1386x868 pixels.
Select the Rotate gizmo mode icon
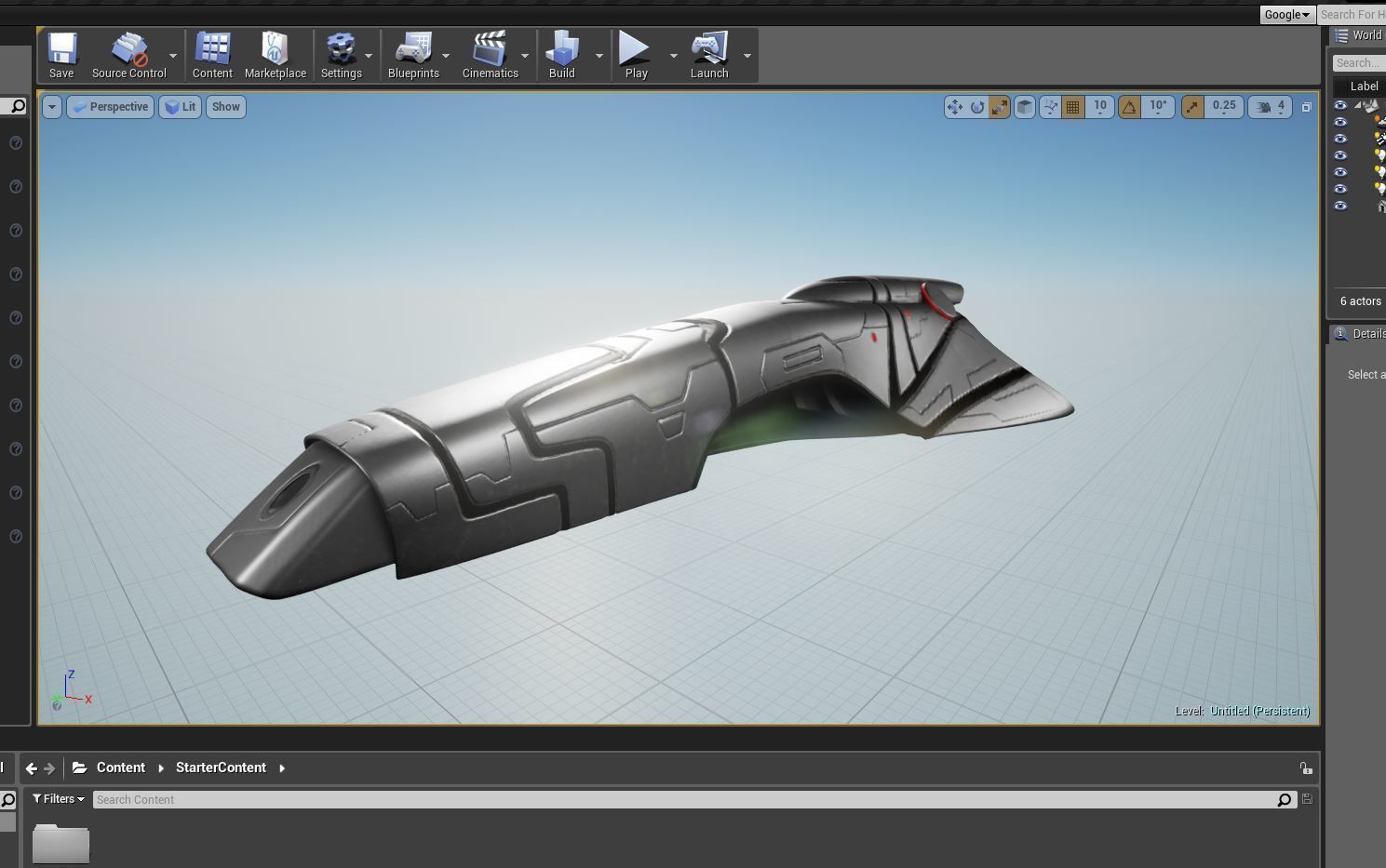tap(976, 107)
